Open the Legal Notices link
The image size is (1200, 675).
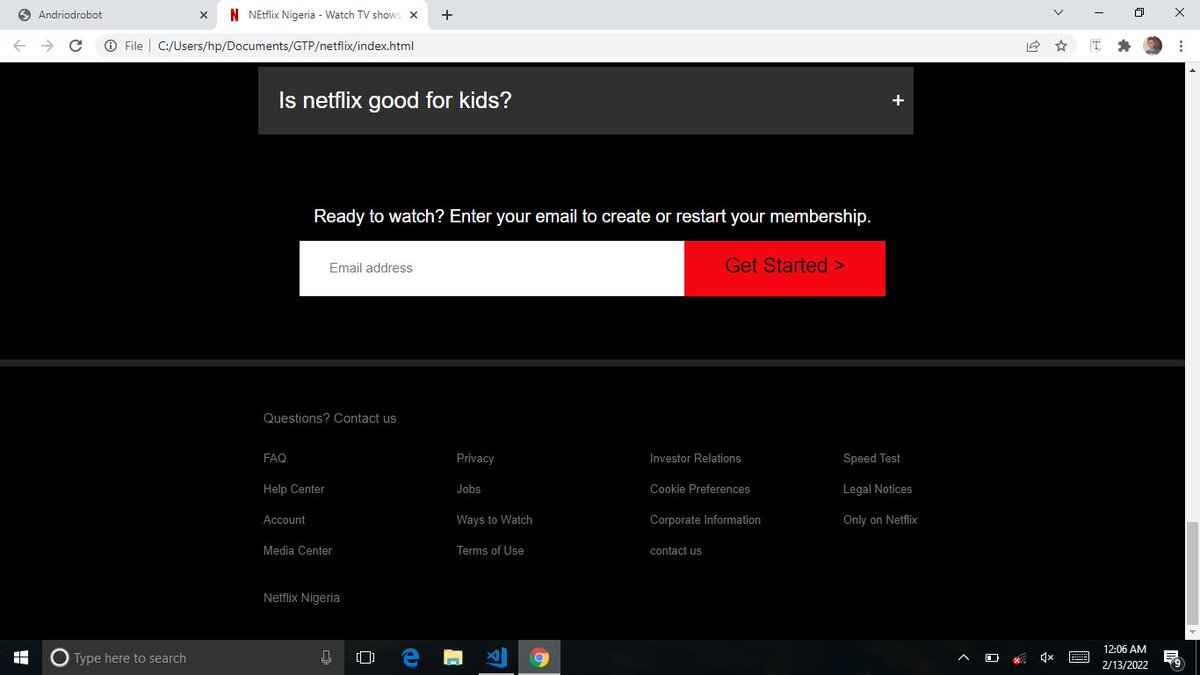878,489
